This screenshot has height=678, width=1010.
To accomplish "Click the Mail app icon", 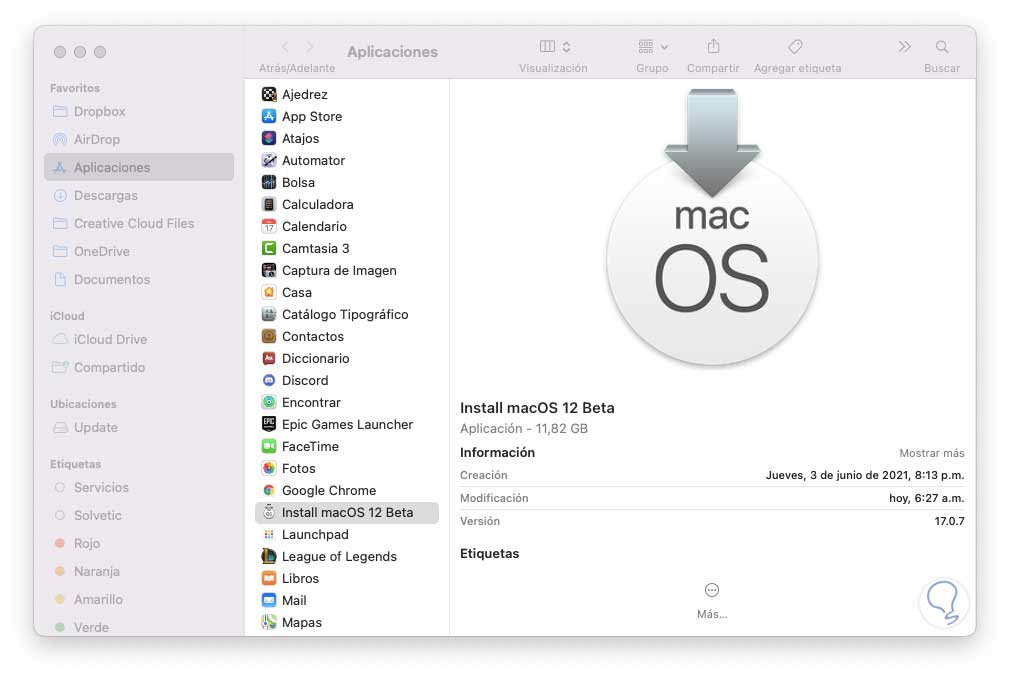I will pyautogui.click(x=269, y=600).
